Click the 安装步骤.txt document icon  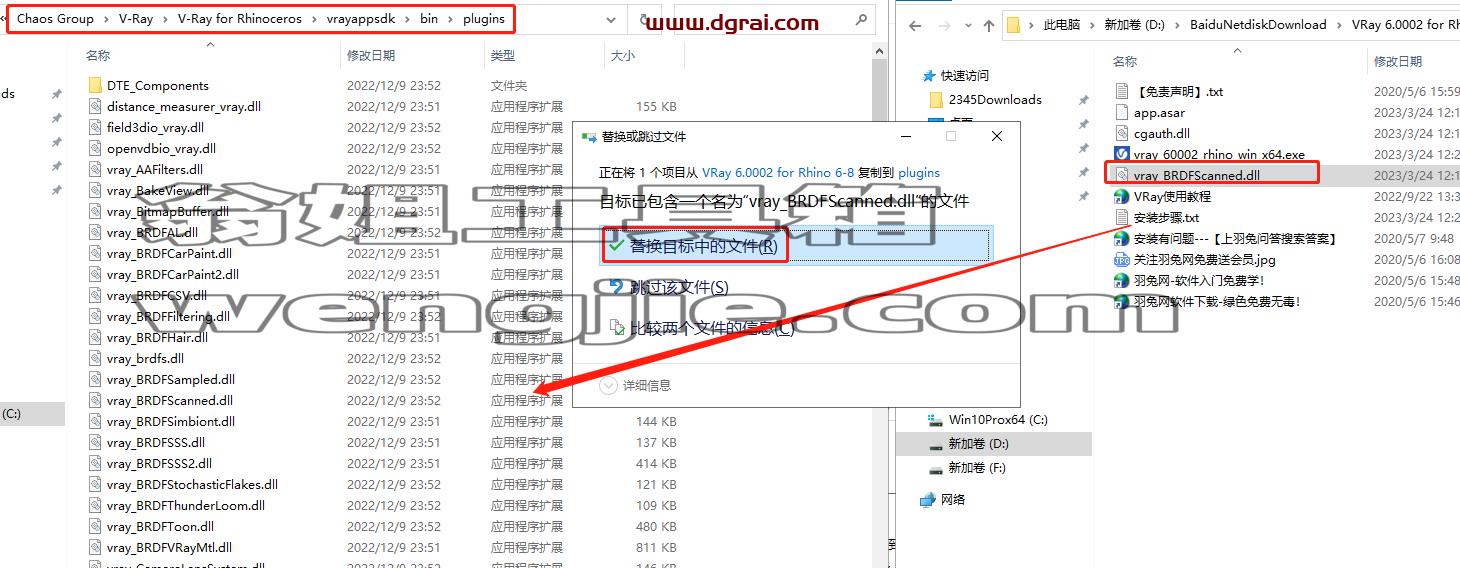1122,217
